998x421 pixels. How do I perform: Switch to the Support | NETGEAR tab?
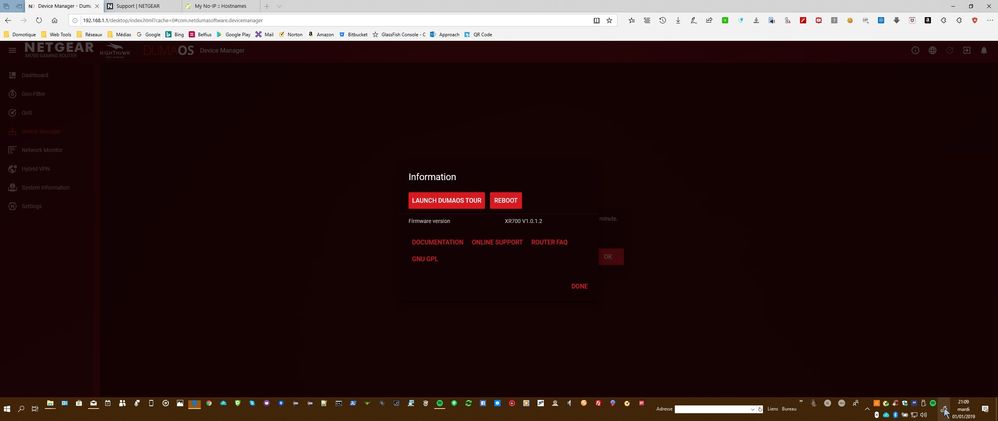tap(141, 6)
